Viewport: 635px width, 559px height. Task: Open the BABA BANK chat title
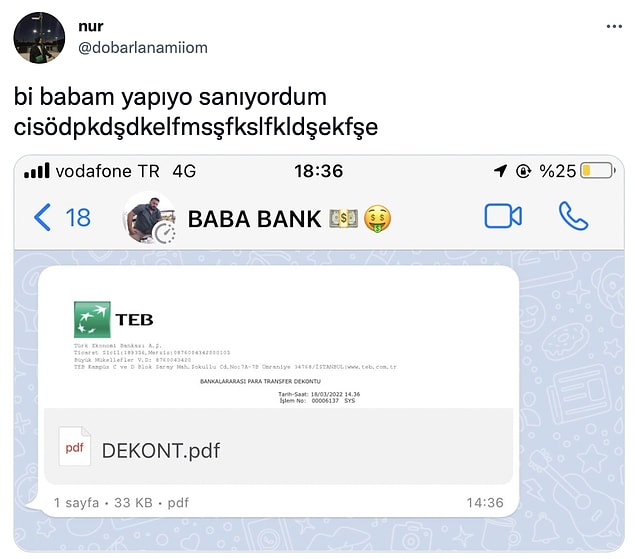coord(254,219)
